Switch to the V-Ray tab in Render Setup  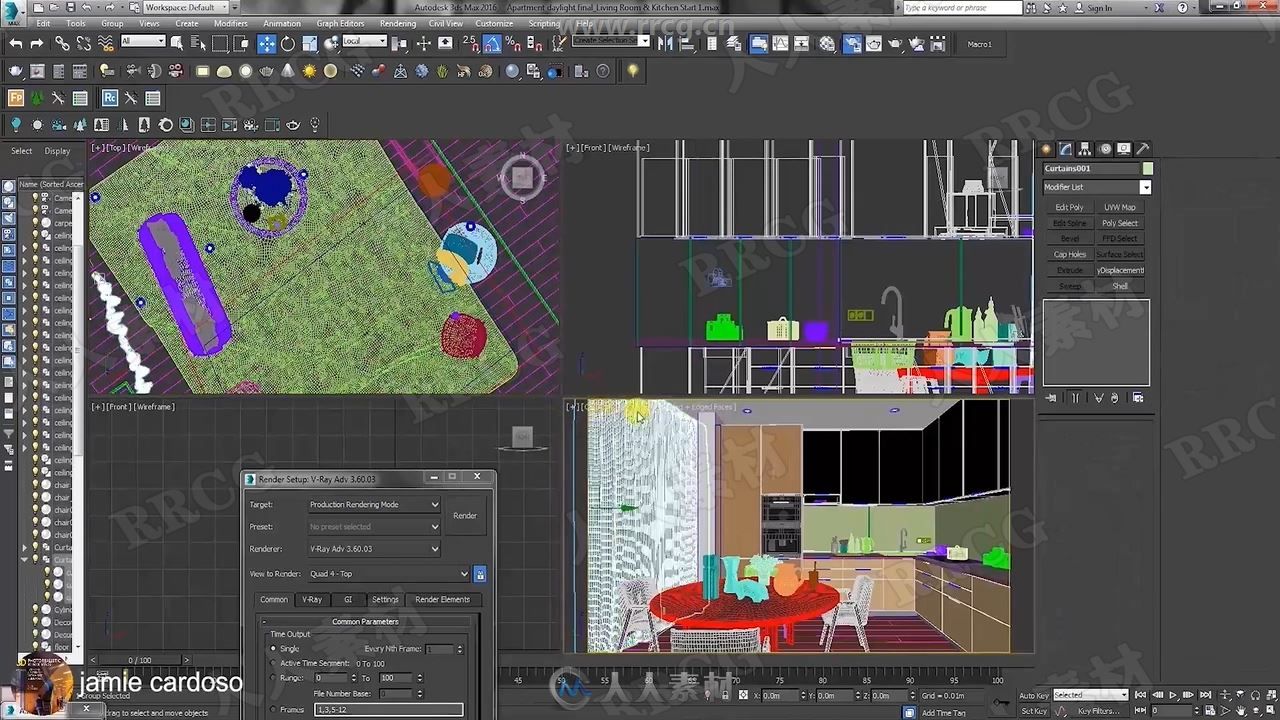click(312, 599)
